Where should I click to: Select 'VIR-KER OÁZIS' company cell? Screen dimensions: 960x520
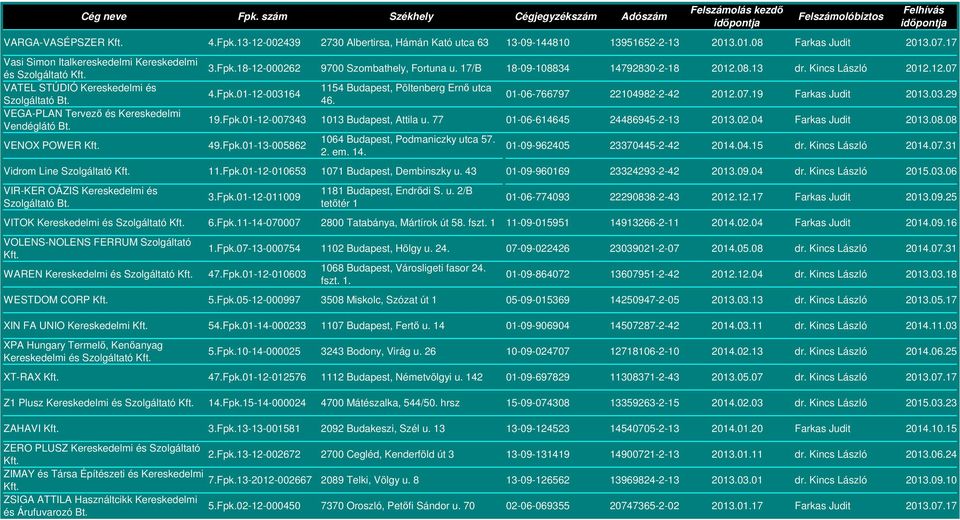click(80, 197)
